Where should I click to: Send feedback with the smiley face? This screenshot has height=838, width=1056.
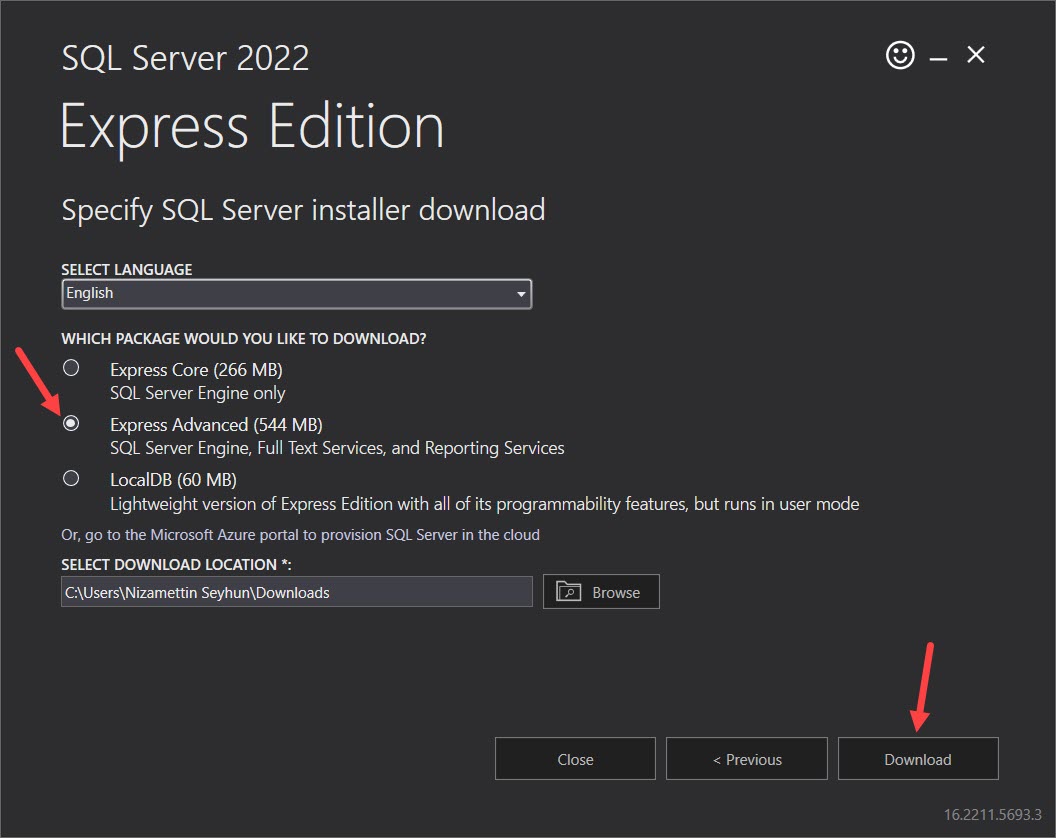[x=899, y=55]
